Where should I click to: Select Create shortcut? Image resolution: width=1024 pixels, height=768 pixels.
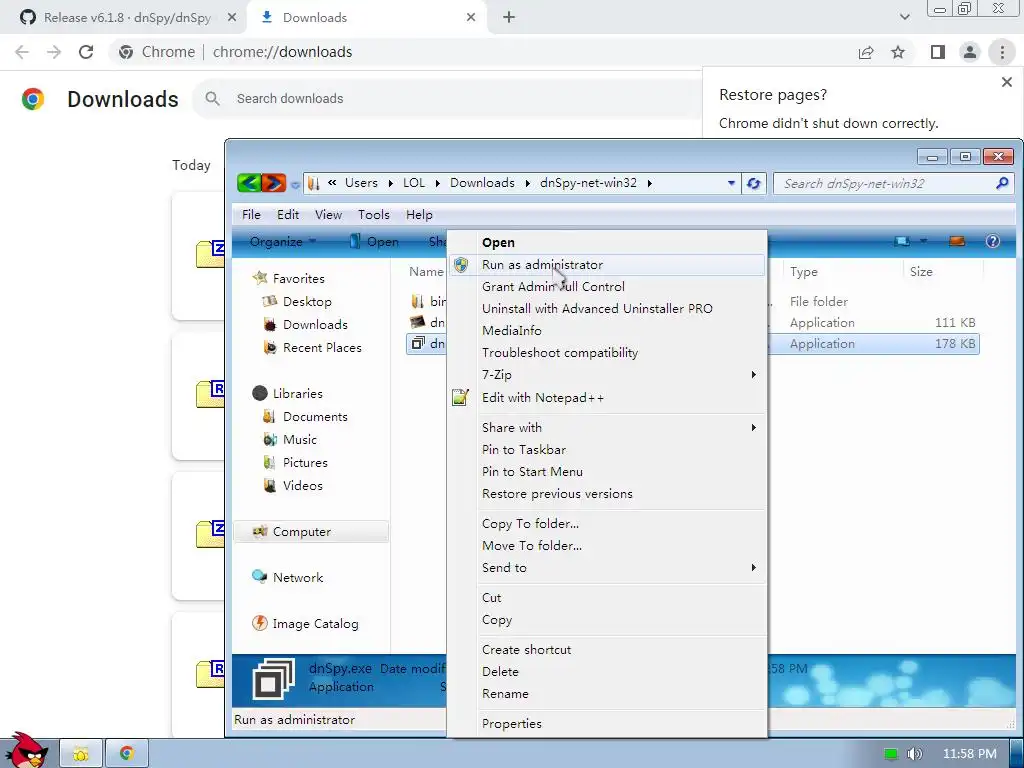[x=607, y=650]
